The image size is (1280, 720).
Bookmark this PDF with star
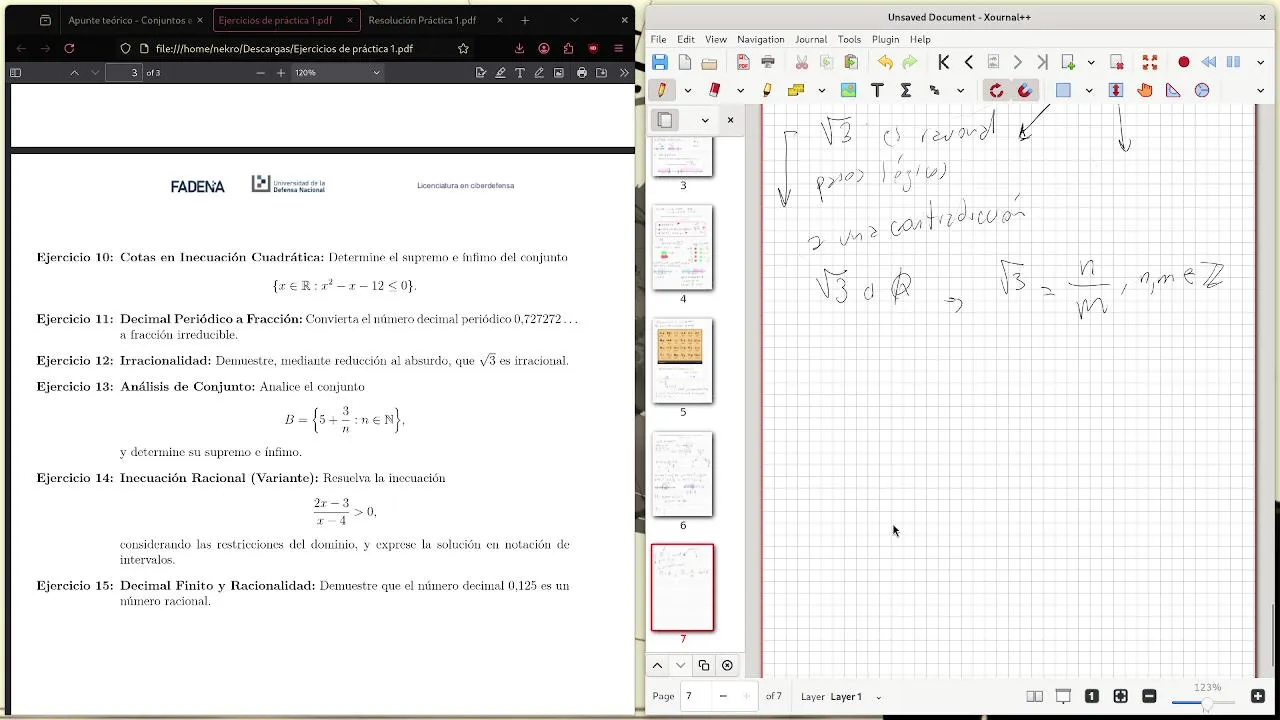[463, 48]
